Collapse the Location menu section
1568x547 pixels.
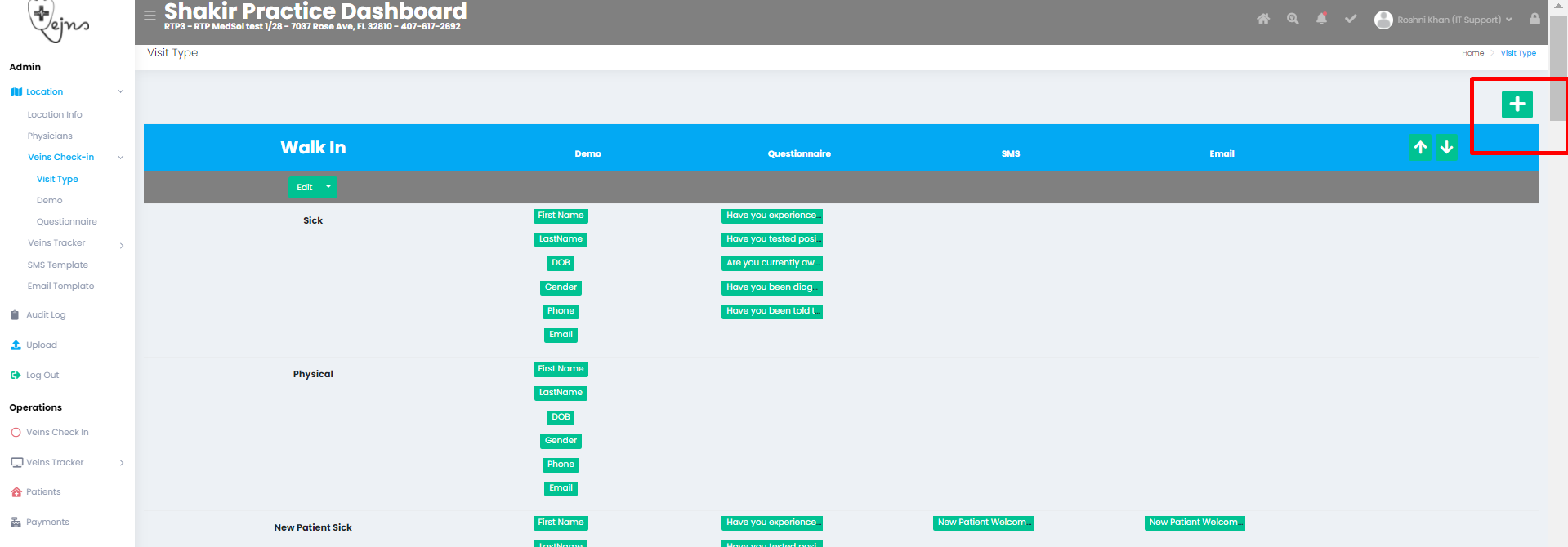click(120, 91)
